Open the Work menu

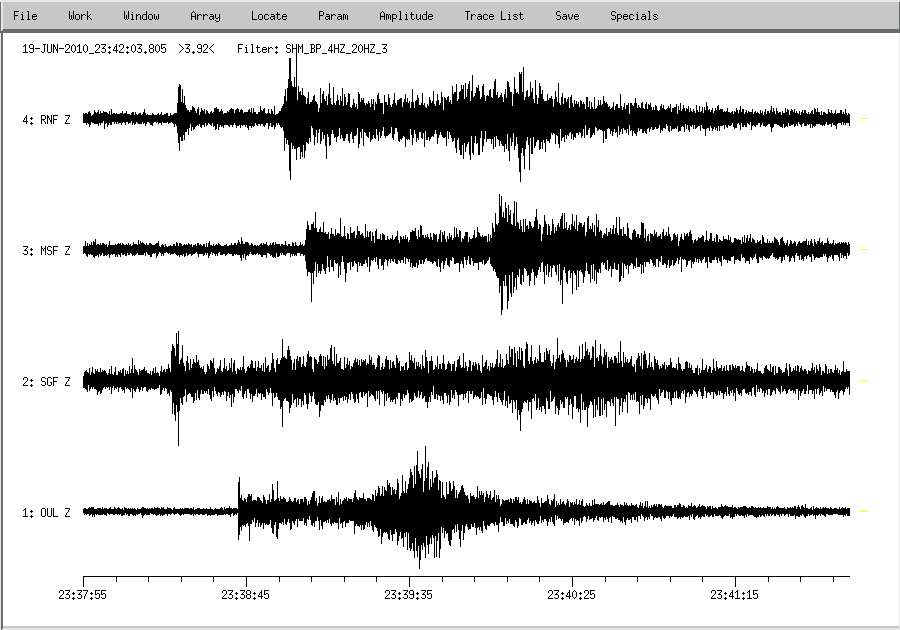tap(80, 16)
